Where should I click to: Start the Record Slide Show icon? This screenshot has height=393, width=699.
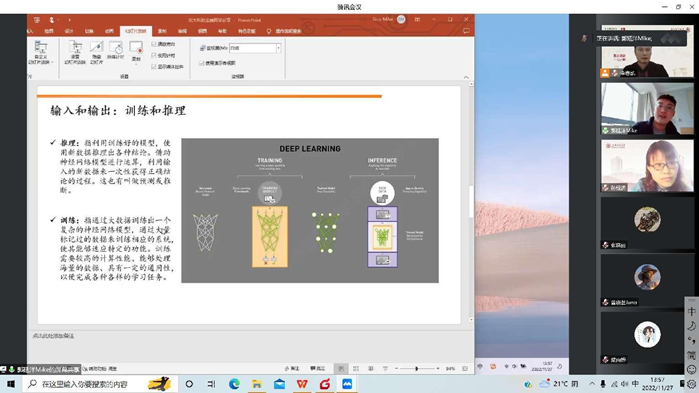(x=136, y=48)
